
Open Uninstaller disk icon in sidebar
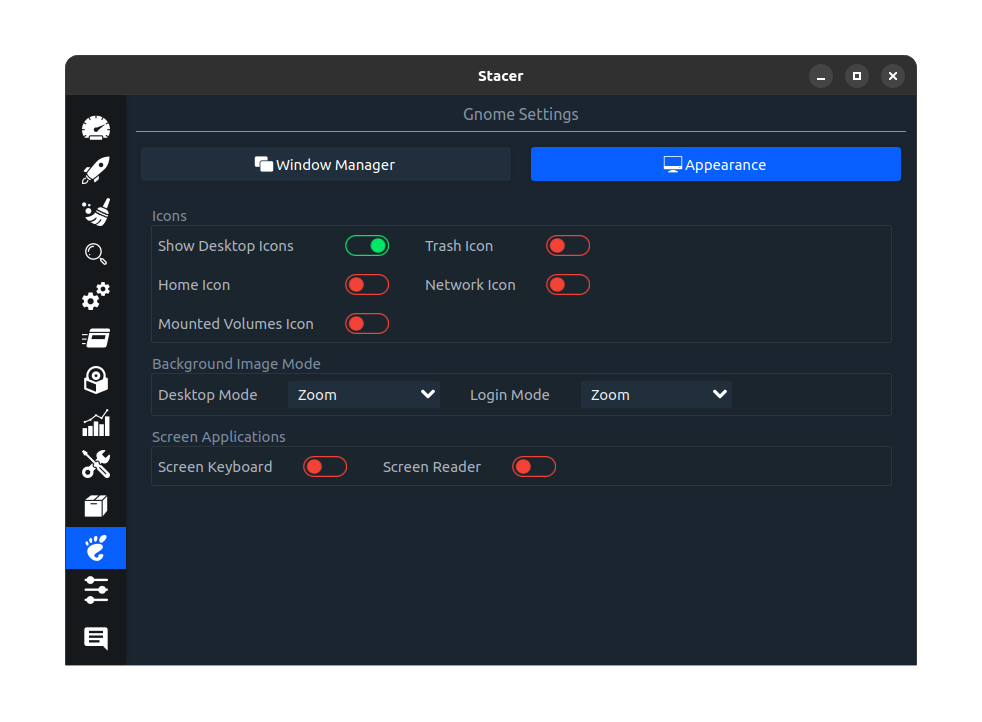tap(96, 380)
